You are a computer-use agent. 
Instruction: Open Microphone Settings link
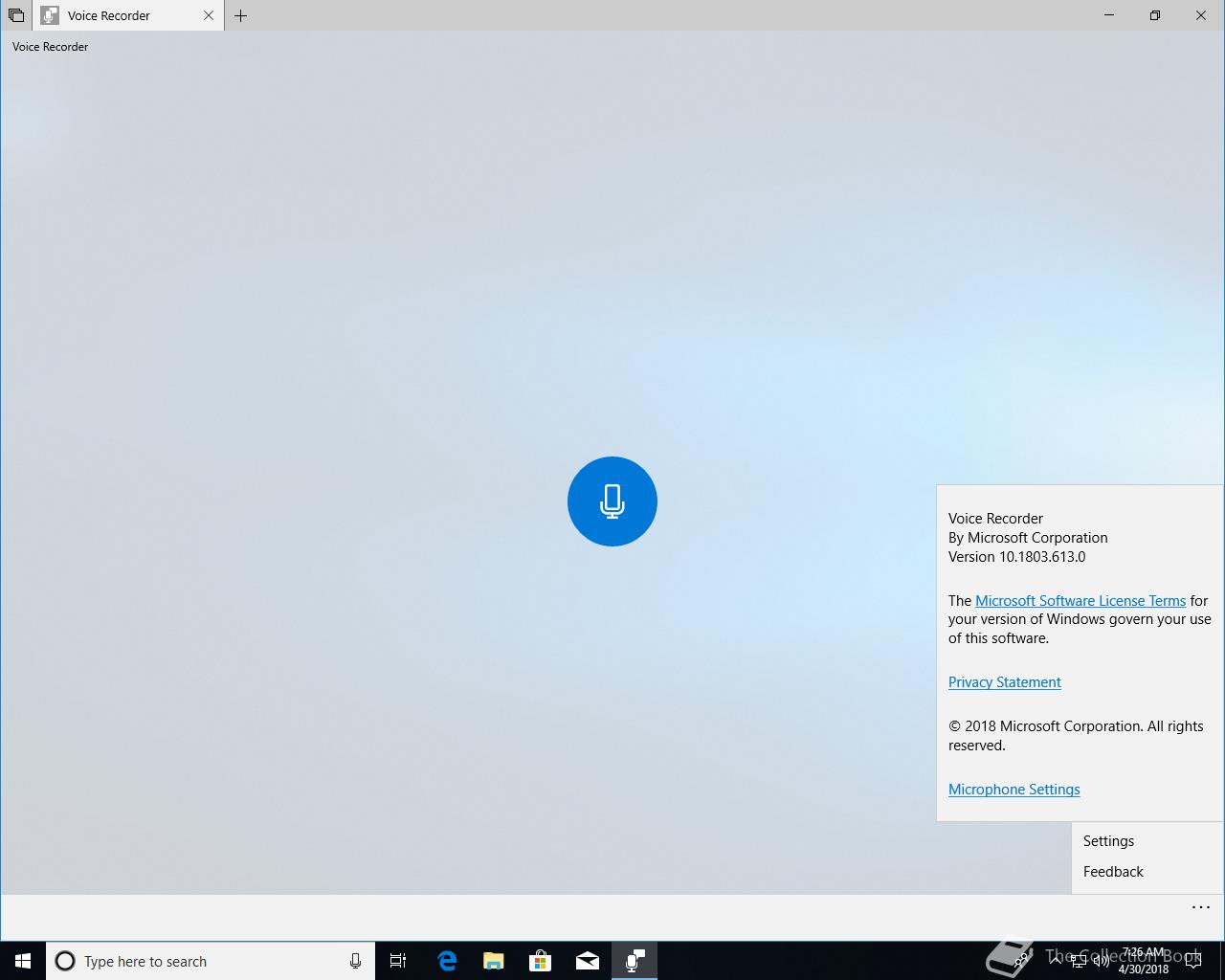1014,790
